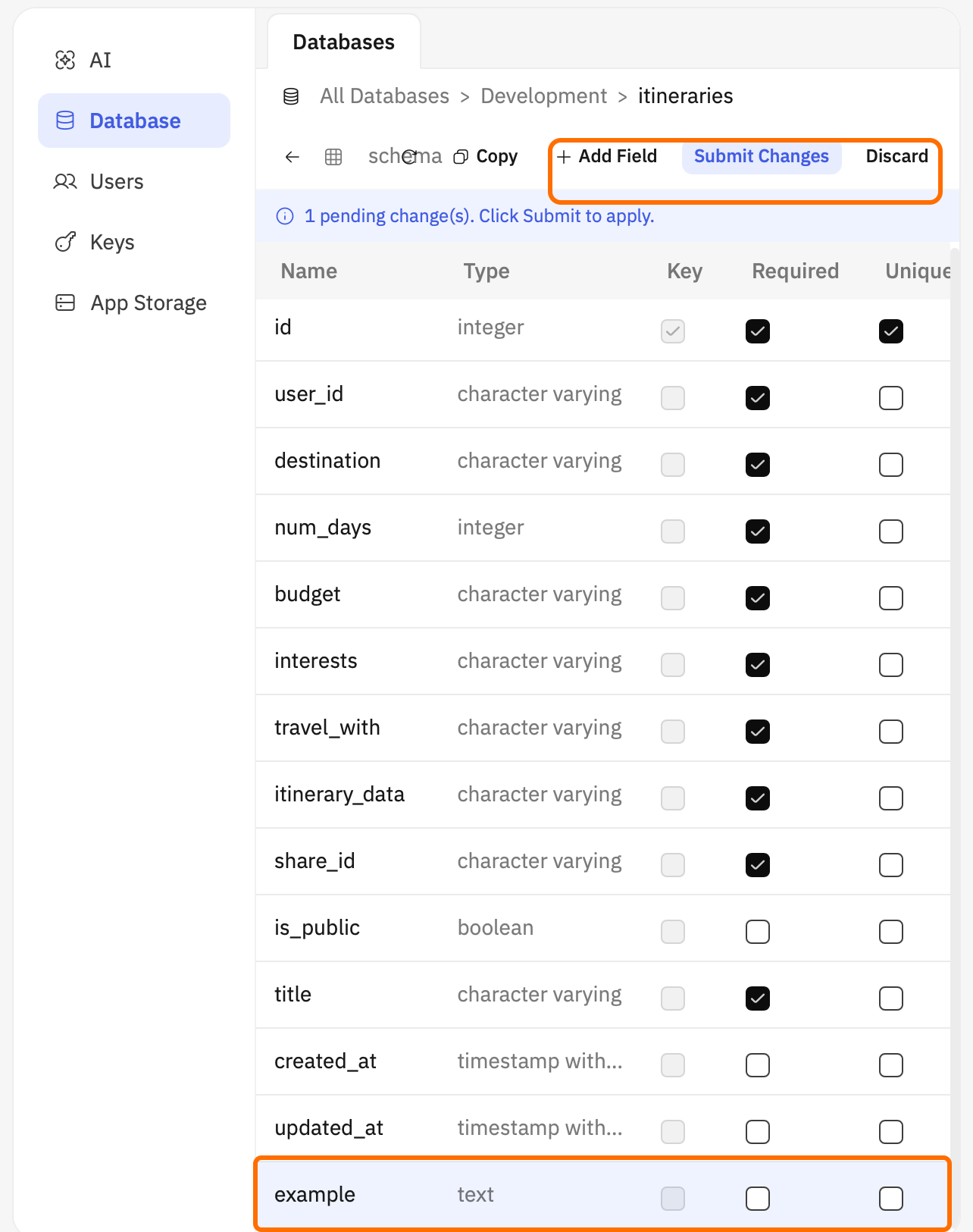Click the text type cell of example row
The height and width of the screenshot is (1232, 973).
pyautogui.click(x=476, y=1195)
